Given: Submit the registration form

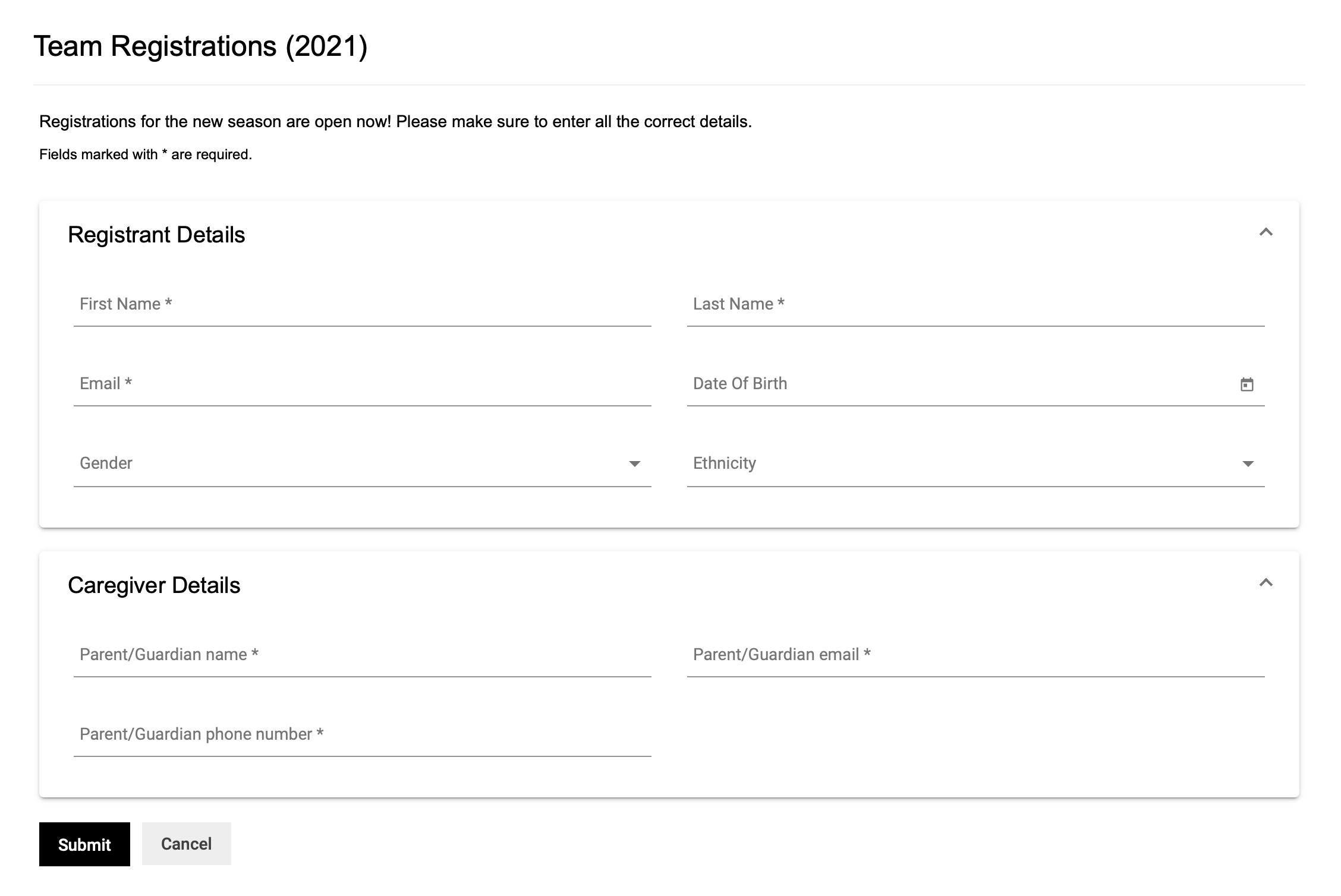Looking at the screenshot, I should [84, 844].
